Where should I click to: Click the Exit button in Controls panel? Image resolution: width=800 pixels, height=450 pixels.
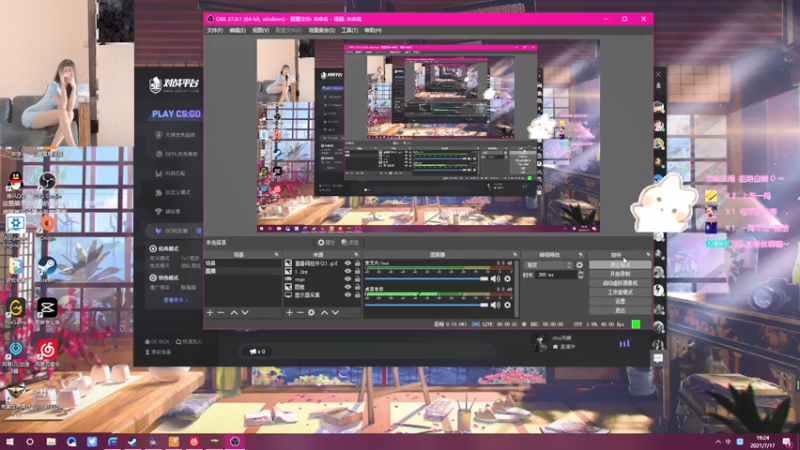(620, 310)
